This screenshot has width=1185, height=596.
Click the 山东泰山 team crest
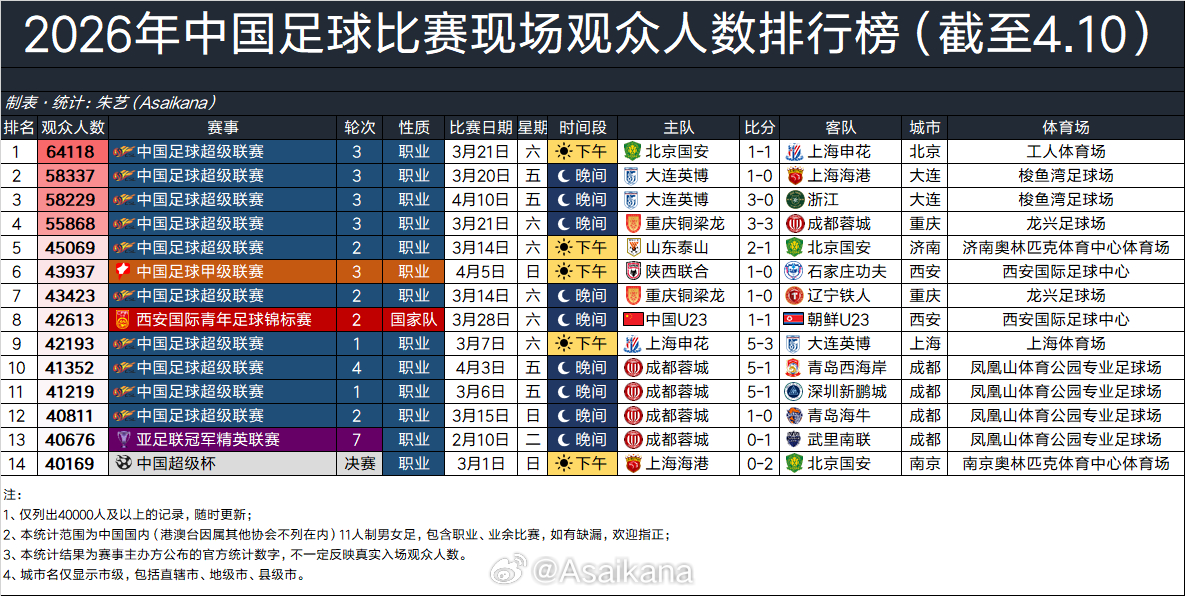[631, 248]
